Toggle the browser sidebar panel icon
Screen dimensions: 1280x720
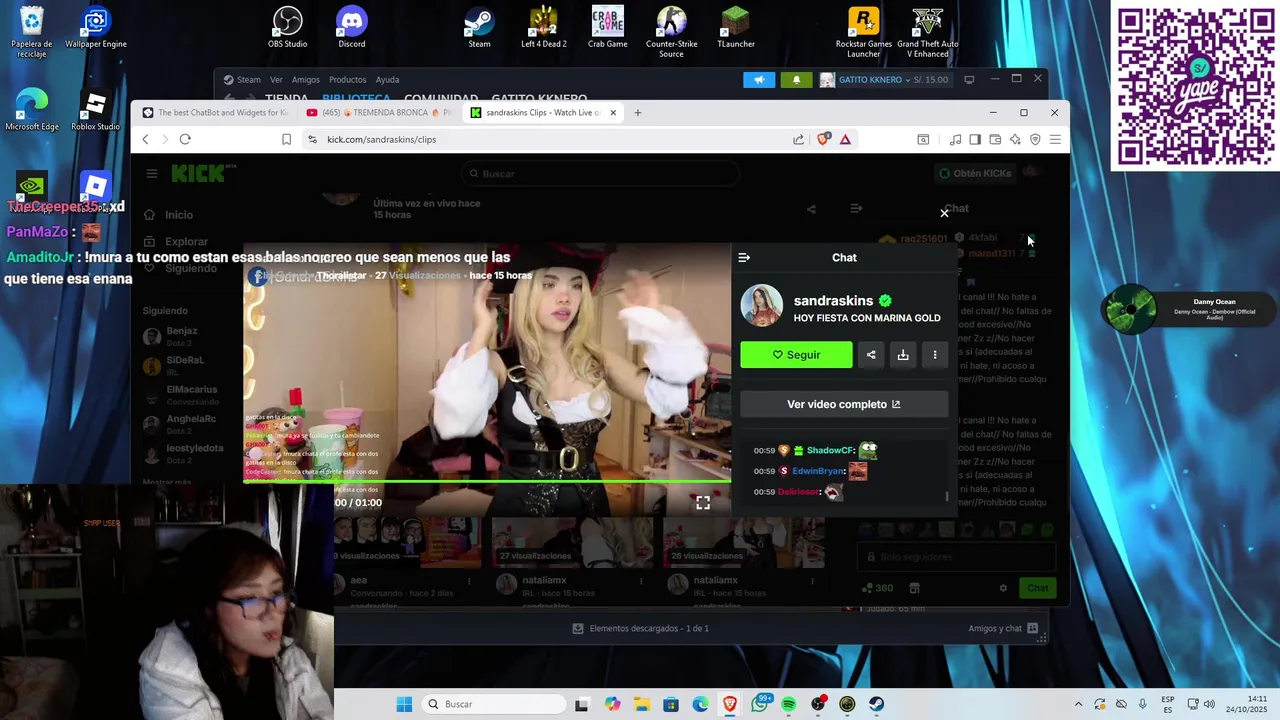(975, 140)
